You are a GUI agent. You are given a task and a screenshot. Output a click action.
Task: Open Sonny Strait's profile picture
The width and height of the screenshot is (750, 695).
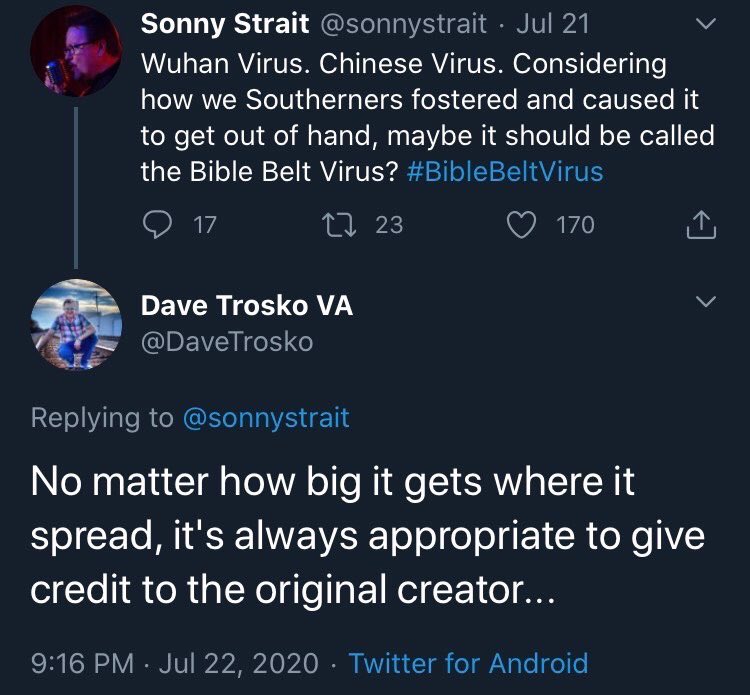76,52
